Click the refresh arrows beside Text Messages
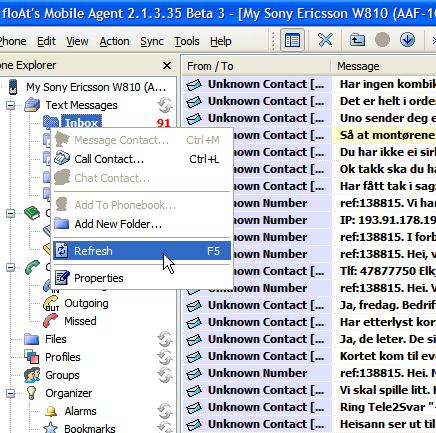 165,105
